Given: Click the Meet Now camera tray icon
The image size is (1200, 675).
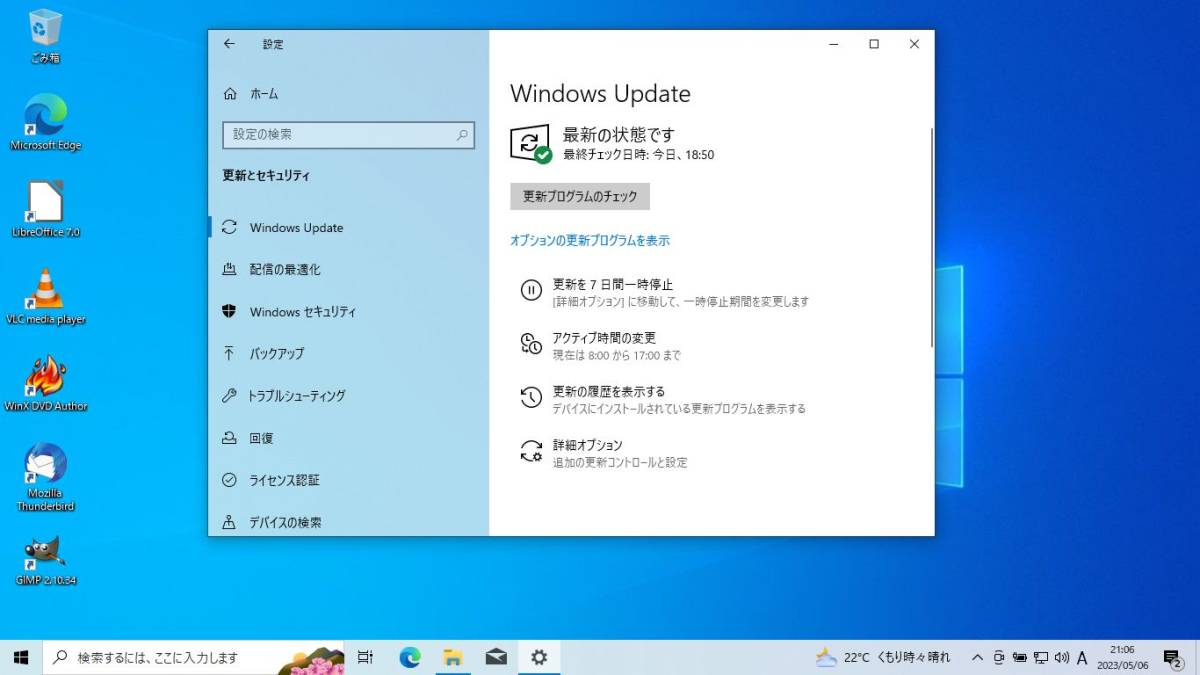Looking at the screenshot, I should 999,657.
